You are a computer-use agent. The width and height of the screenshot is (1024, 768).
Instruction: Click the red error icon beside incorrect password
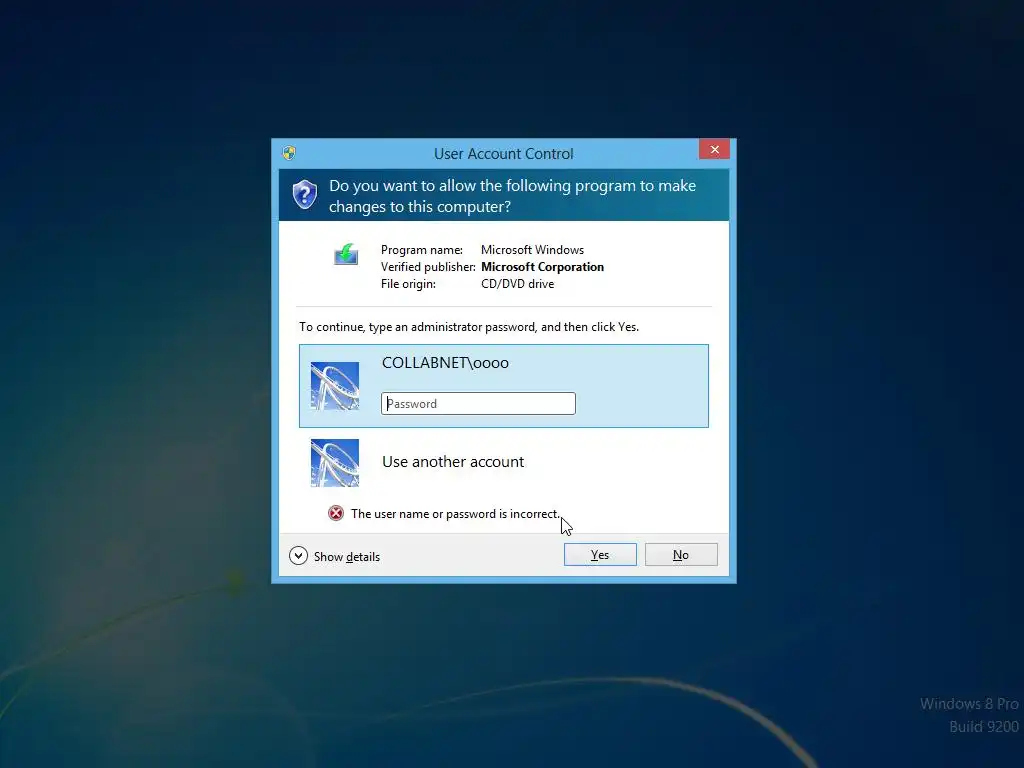point(336,513)
